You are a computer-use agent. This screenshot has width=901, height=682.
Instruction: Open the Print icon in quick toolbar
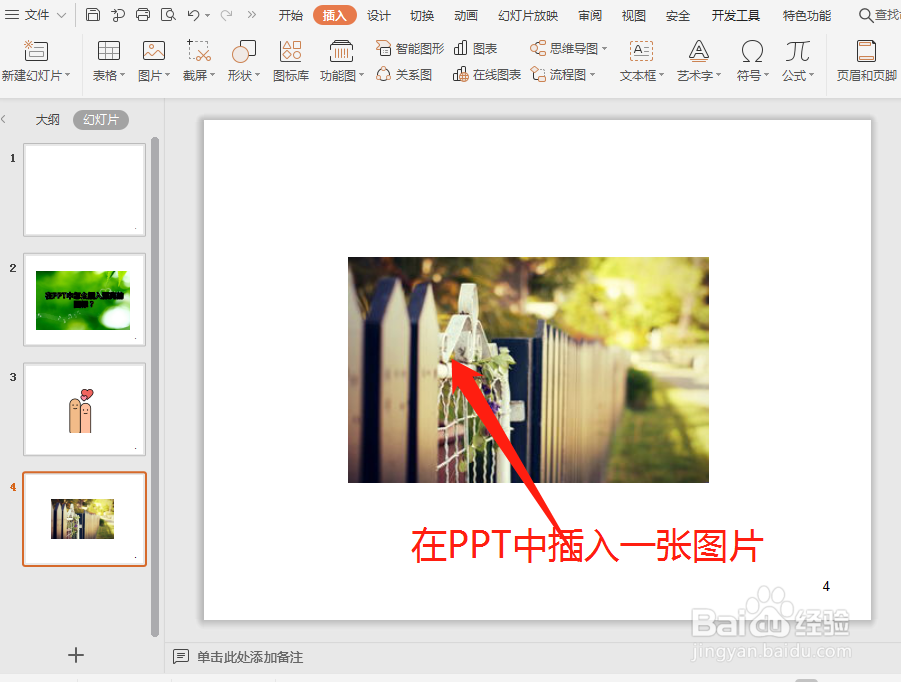tap(143, 14)
